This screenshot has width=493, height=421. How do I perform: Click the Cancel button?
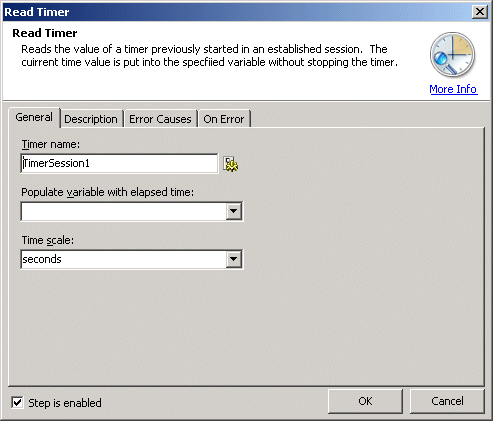447,401
